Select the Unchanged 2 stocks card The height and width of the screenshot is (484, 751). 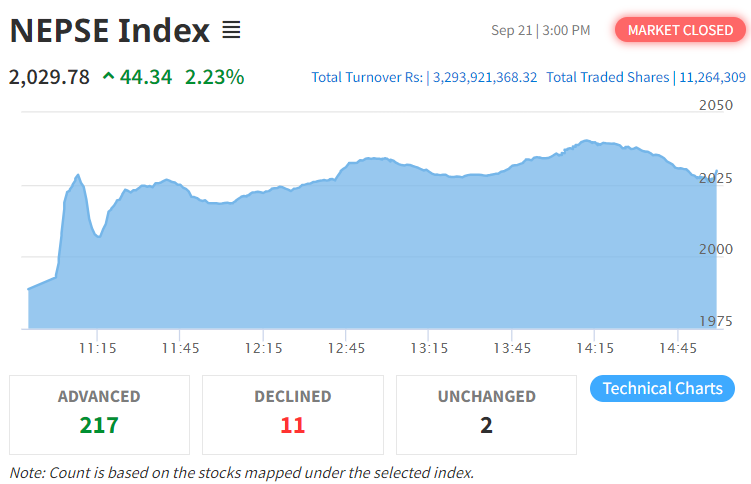pos(486,414)
